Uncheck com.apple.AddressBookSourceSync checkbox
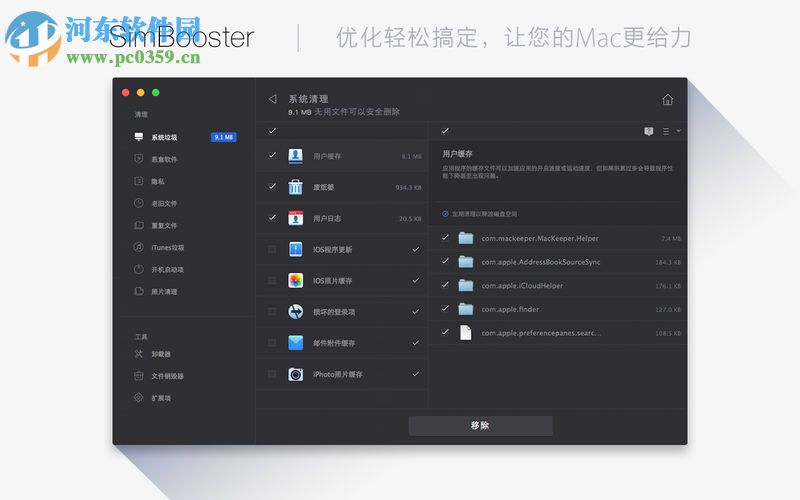The image size is (800, 500). [445, 261]
